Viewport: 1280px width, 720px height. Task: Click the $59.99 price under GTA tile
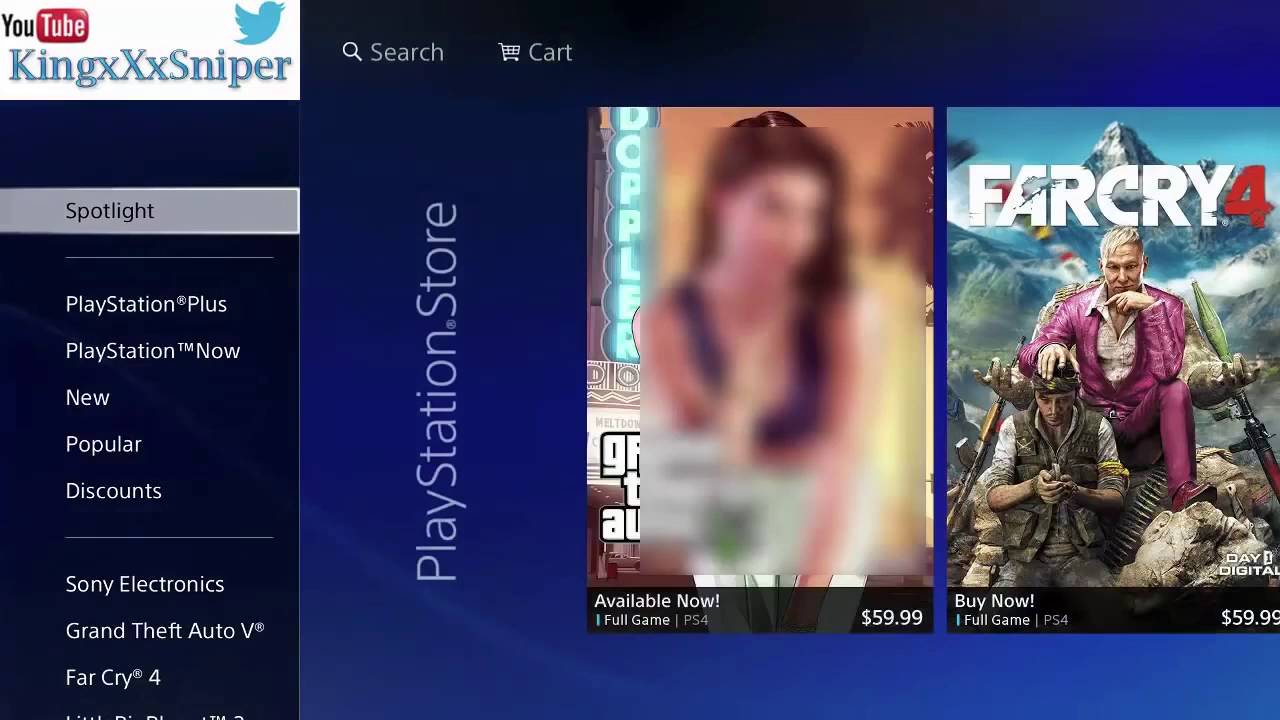click(892, 618)
